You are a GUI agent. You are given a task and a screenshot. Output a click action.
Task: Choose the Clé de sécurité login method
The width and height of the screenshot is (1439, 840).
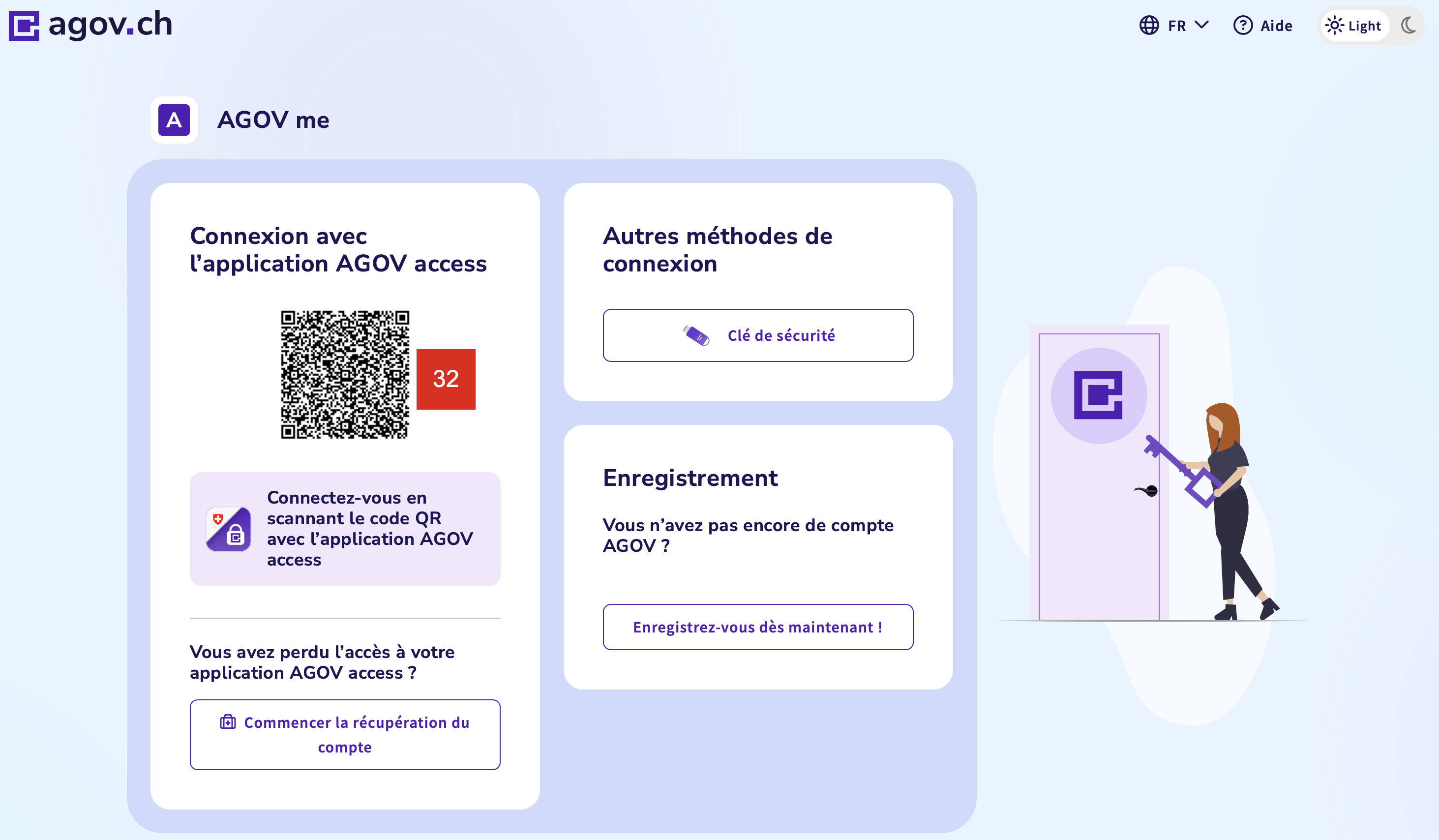758,335
